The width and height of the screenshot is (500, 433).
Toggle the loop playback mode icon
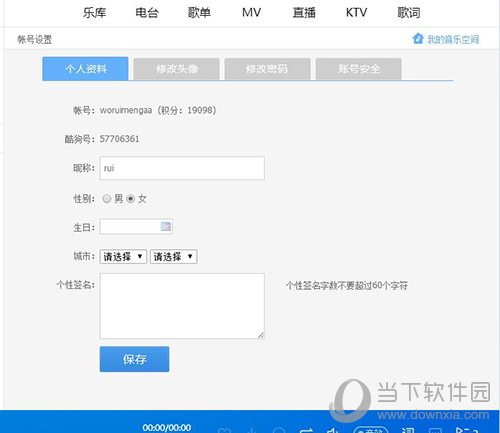click(x=306, y=430)
